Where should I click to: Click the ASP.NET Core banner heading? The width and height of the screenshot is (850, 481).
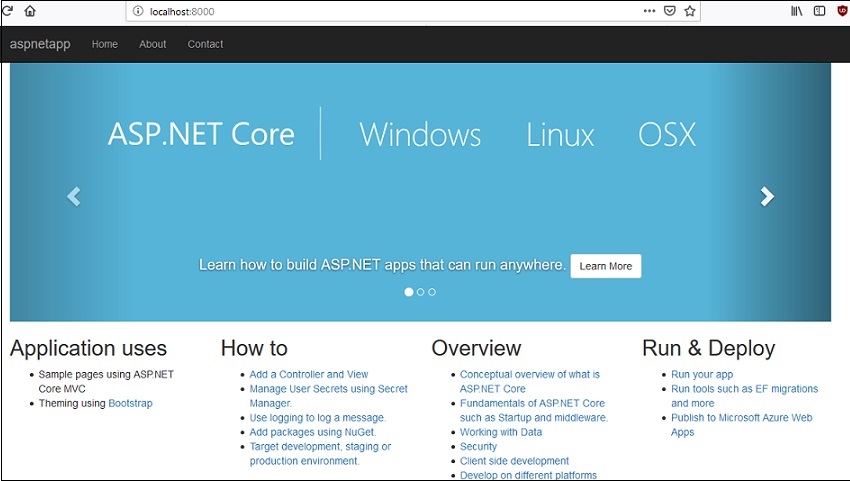201,134
